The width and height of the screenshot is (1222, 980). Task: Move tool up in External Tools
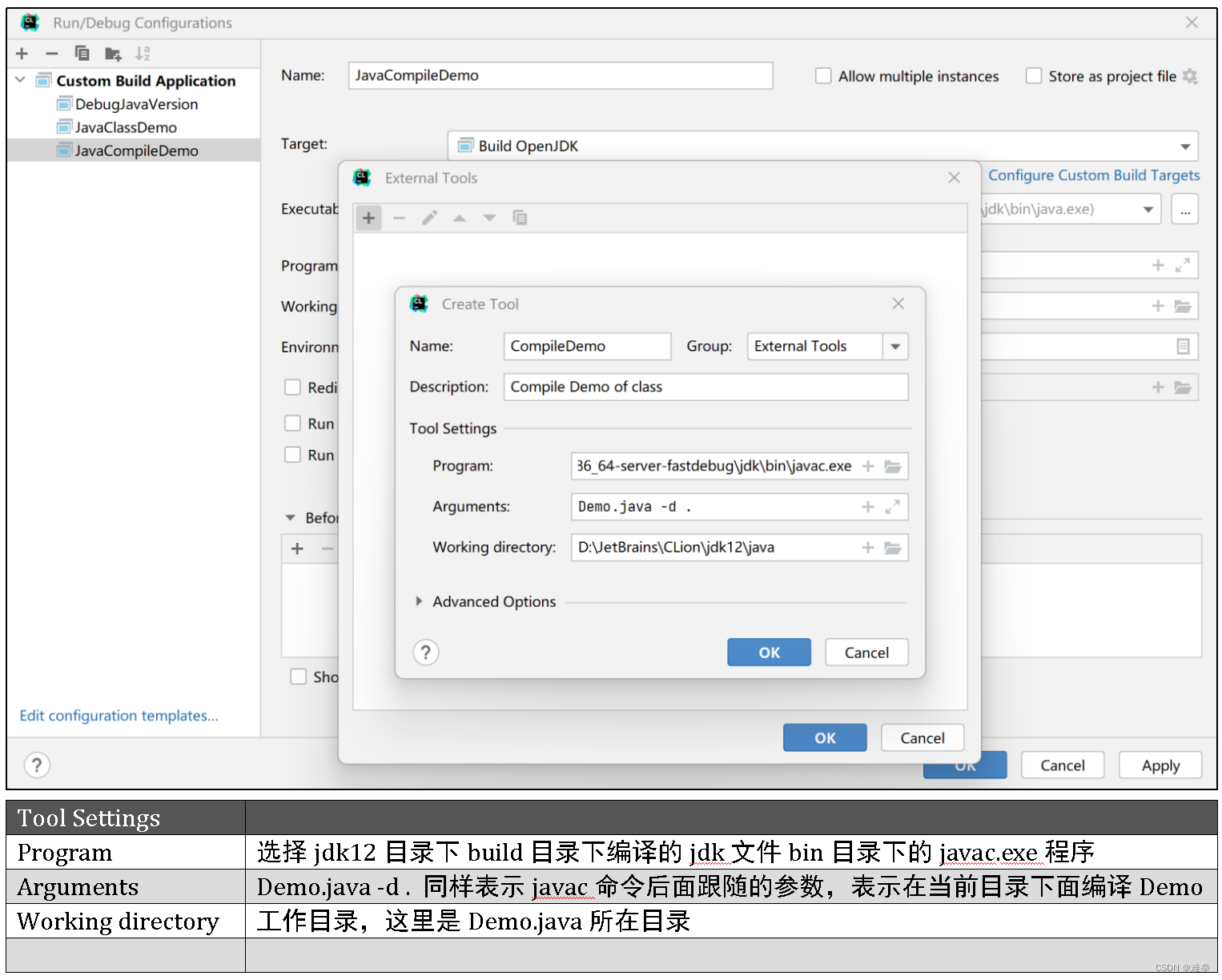coord(460,218)
